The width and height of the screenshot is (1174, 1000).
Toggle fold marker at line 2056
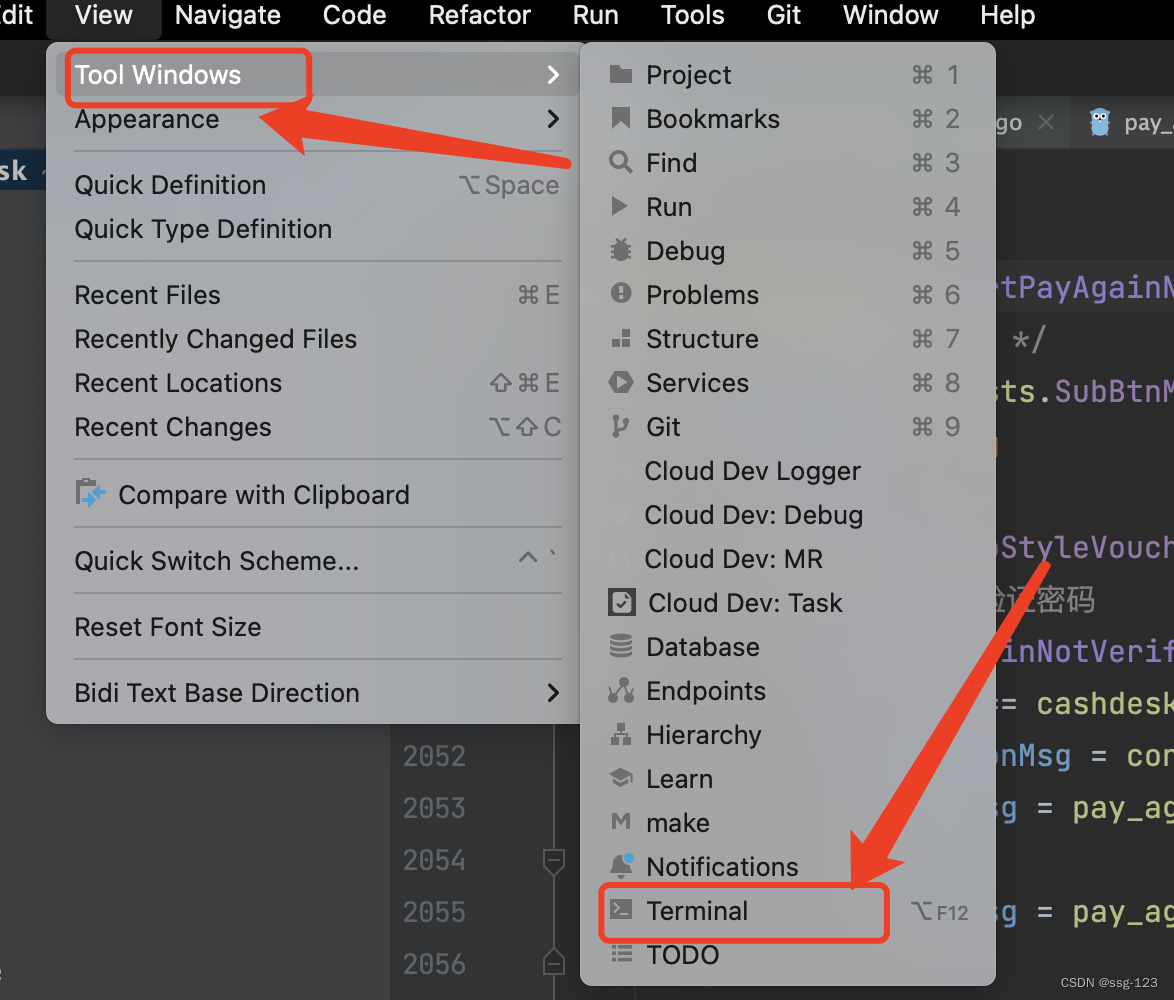553,963
